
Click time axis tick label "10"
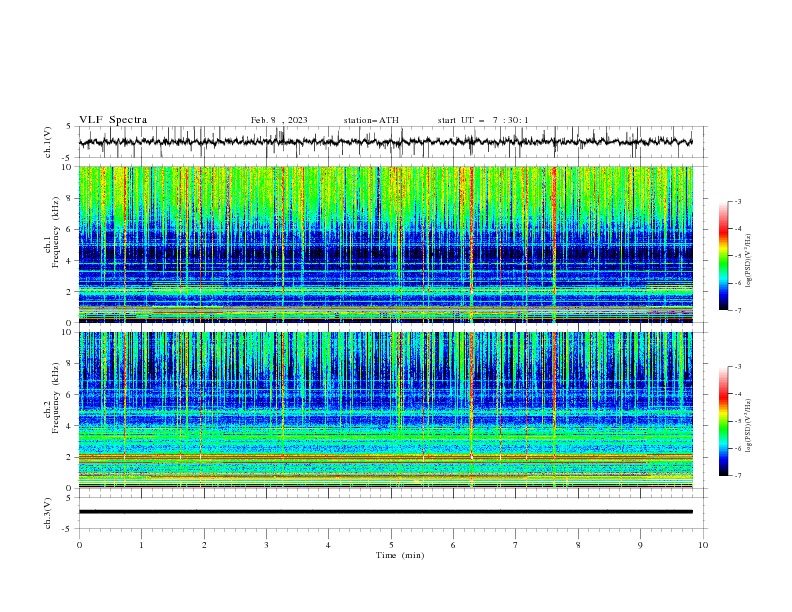pos(703,545)
